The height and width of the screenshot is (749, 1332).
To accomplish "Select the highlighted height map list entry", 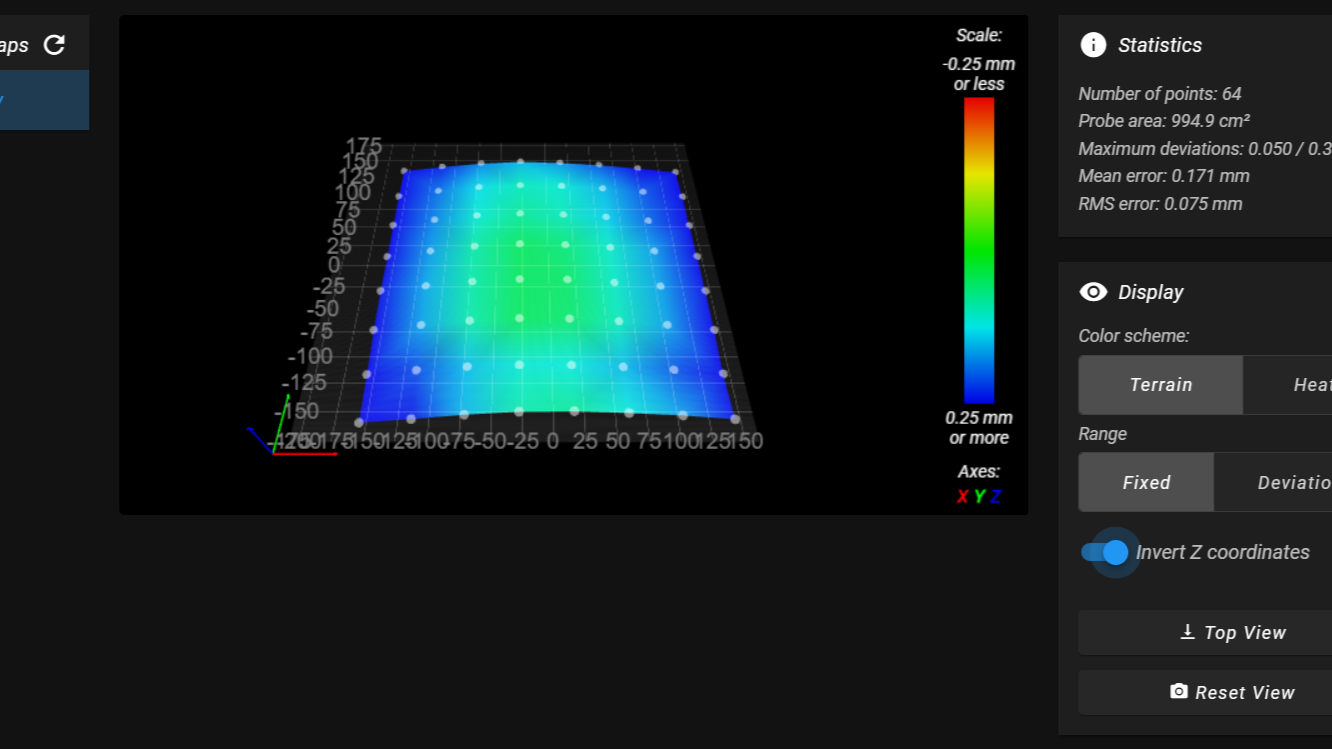I will [44, 100].
